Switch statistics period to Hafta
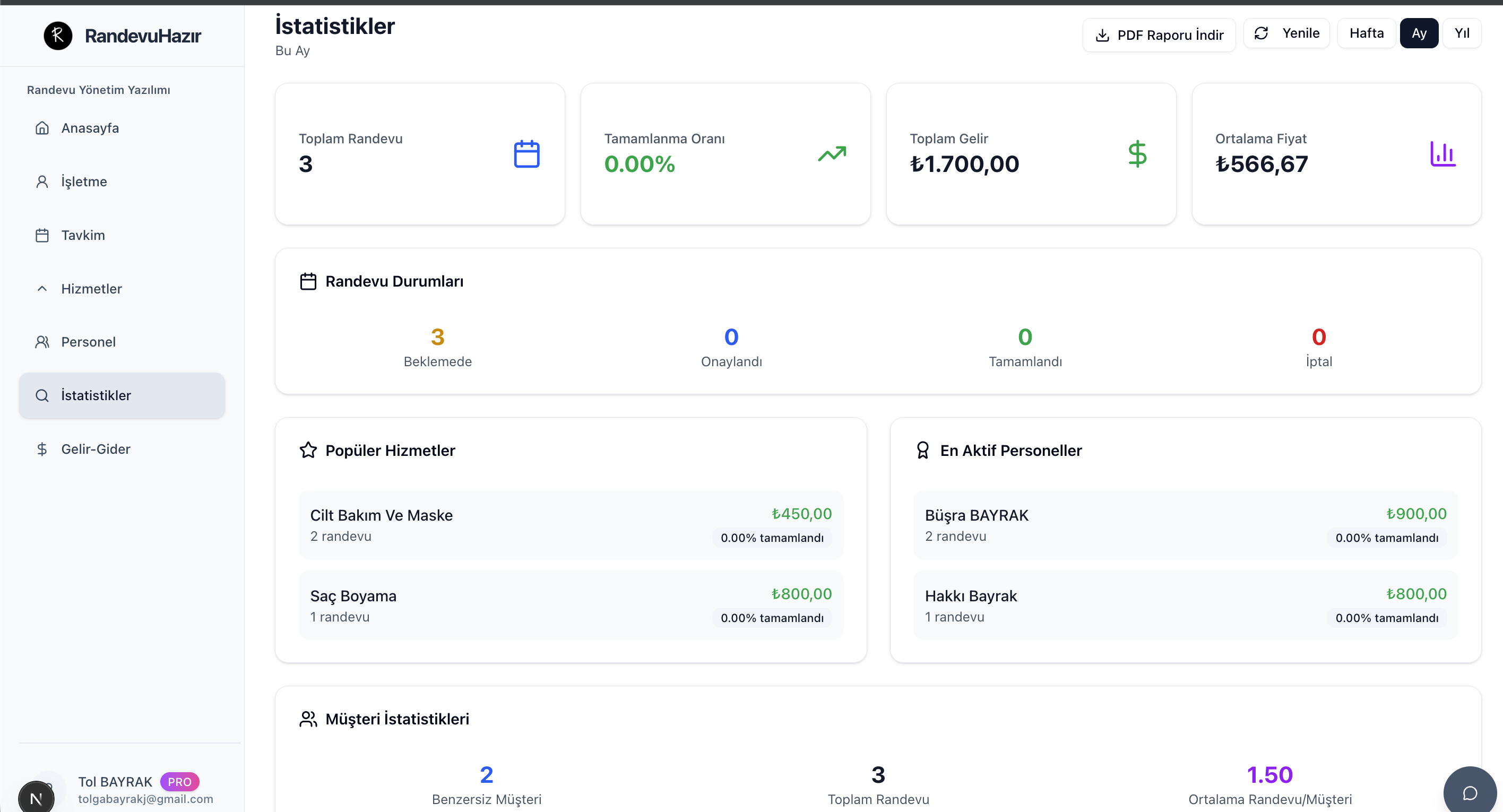Viewport: 1503px width, 812px height. (1366, 33)
